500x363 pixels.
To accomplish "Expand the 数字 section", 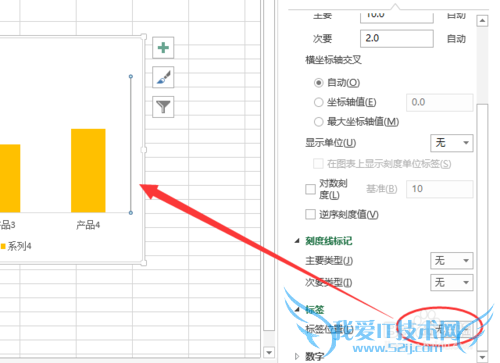I will tap(297, 356).
